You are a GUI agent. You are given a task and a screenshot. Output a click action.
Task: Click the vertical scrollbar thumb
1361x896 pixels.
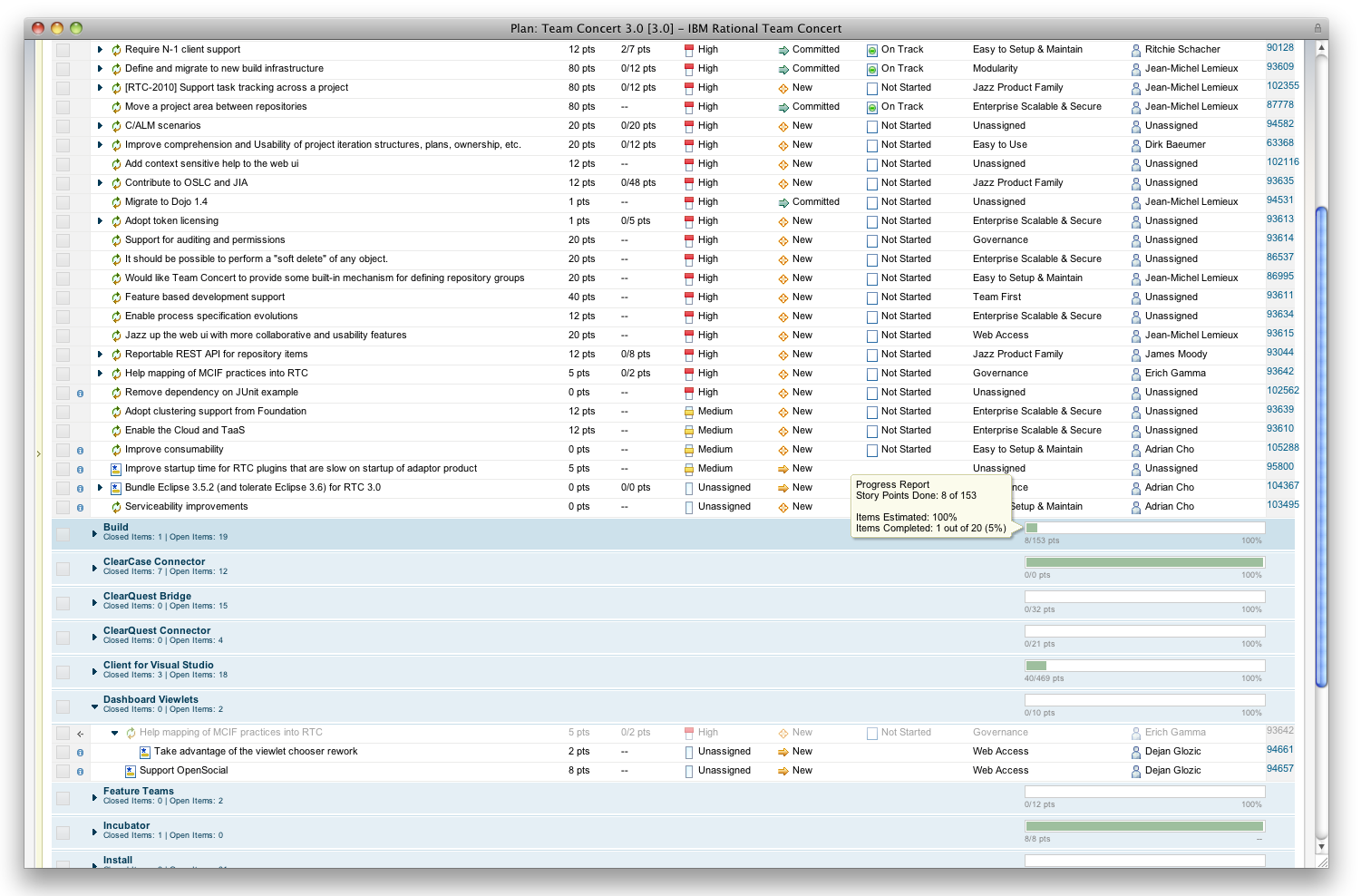pyautogui.click(x=1321, y=447)
